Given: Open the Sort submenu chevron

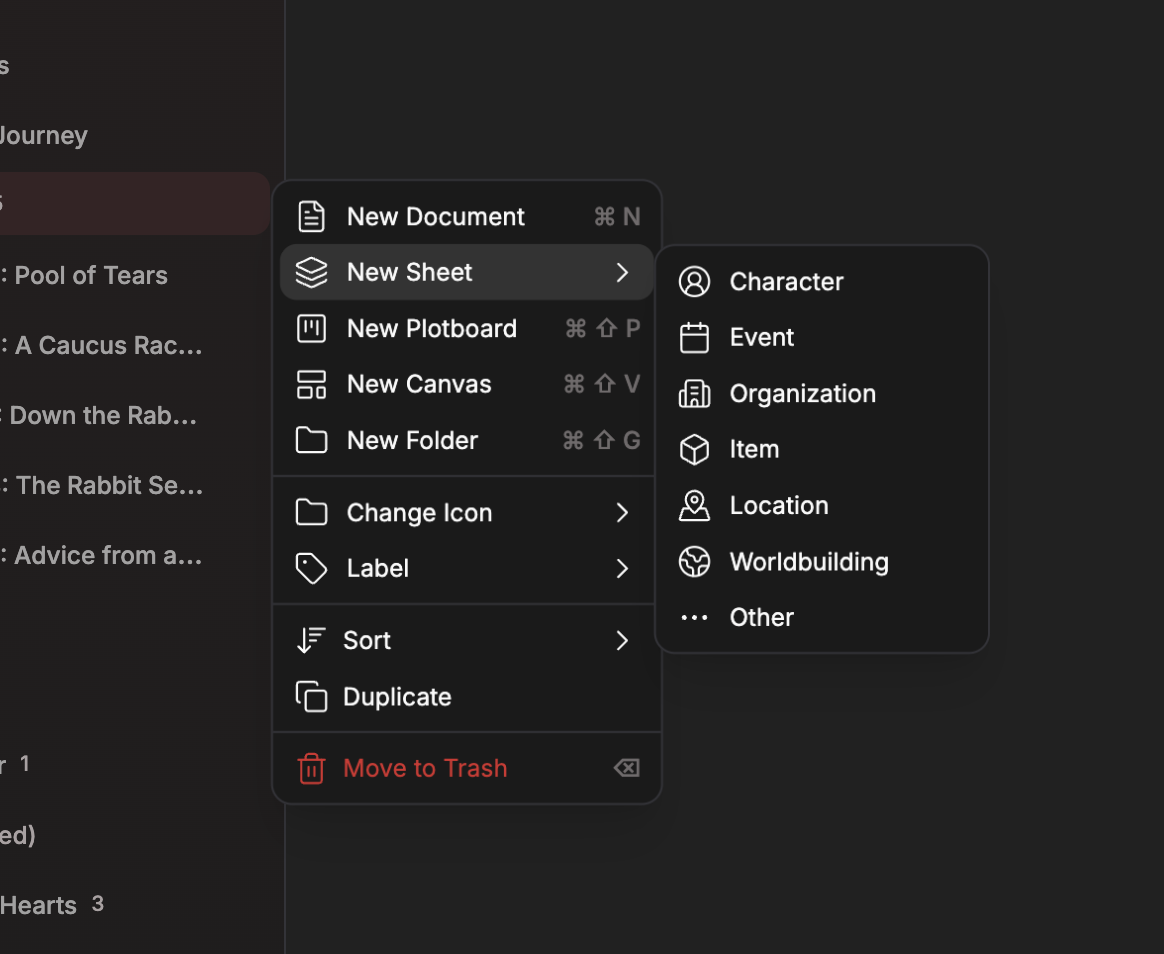Looking at the screenshot, I should (x=622, y=640).
